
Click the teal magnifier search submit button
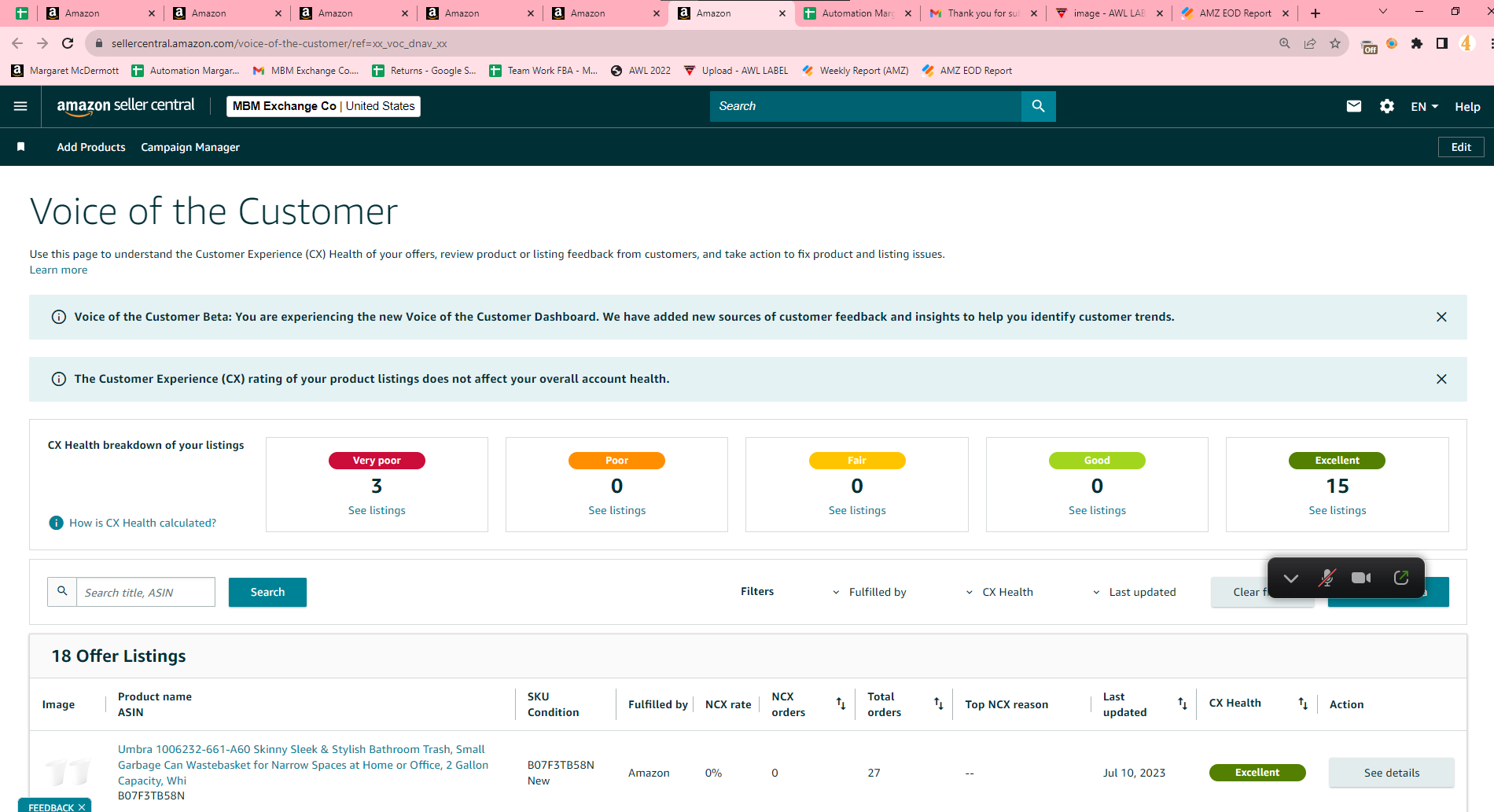point(1038,106)
